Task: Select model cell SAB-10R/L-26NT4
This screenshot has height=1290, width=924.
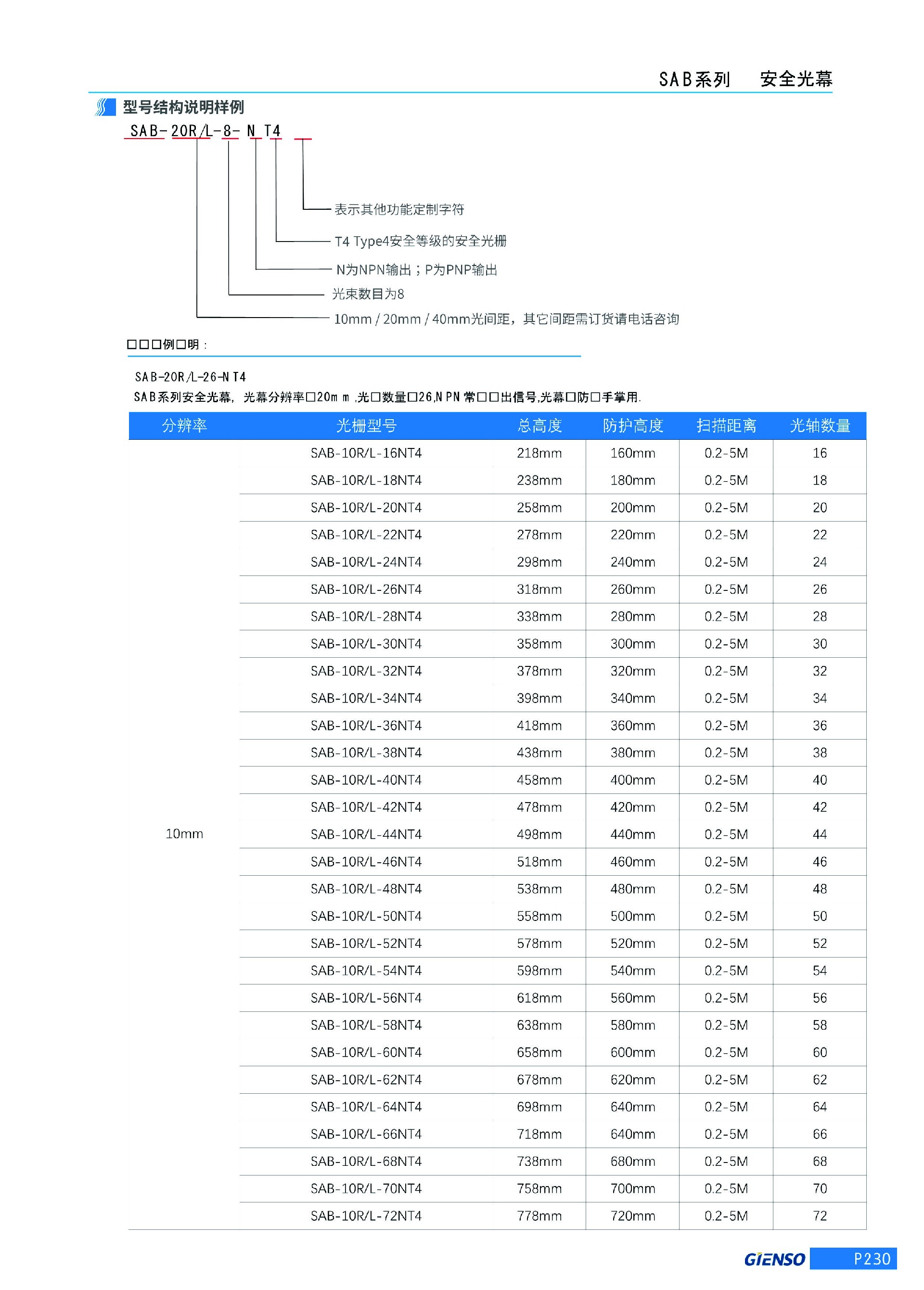Action: (x=366, y=589)
